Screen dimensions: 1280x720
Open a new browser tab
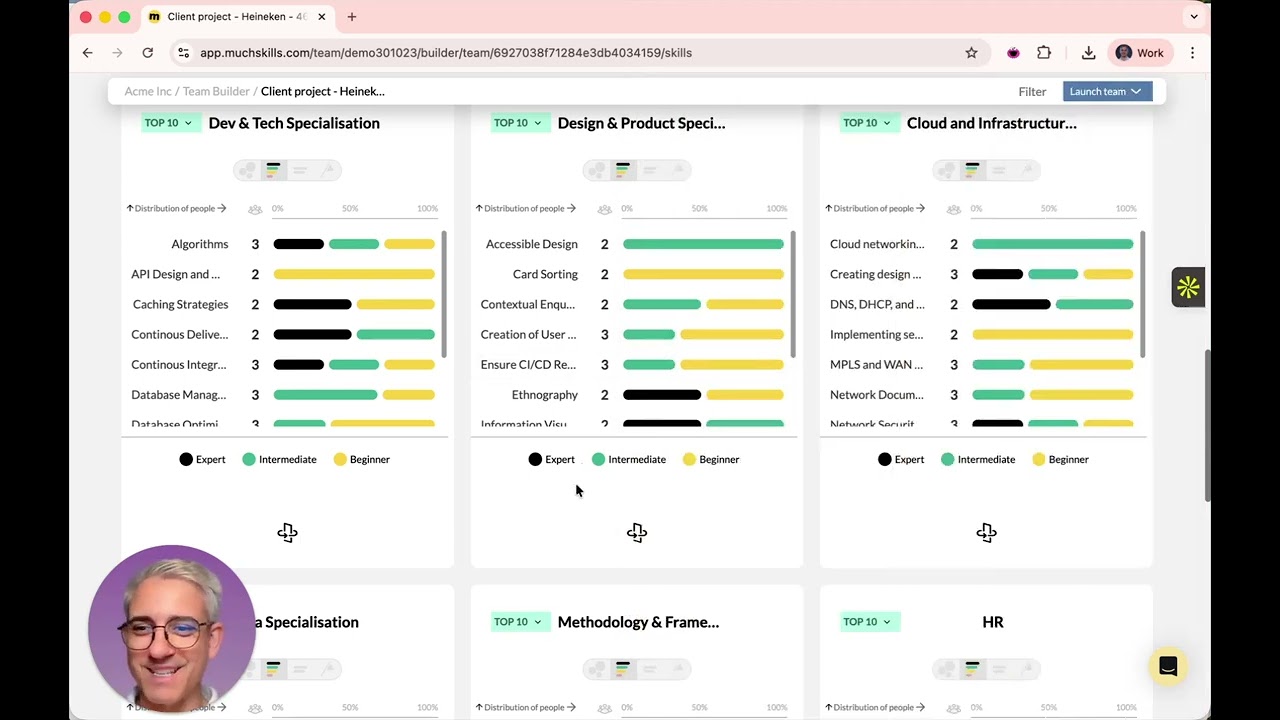[x=352, y=17]
